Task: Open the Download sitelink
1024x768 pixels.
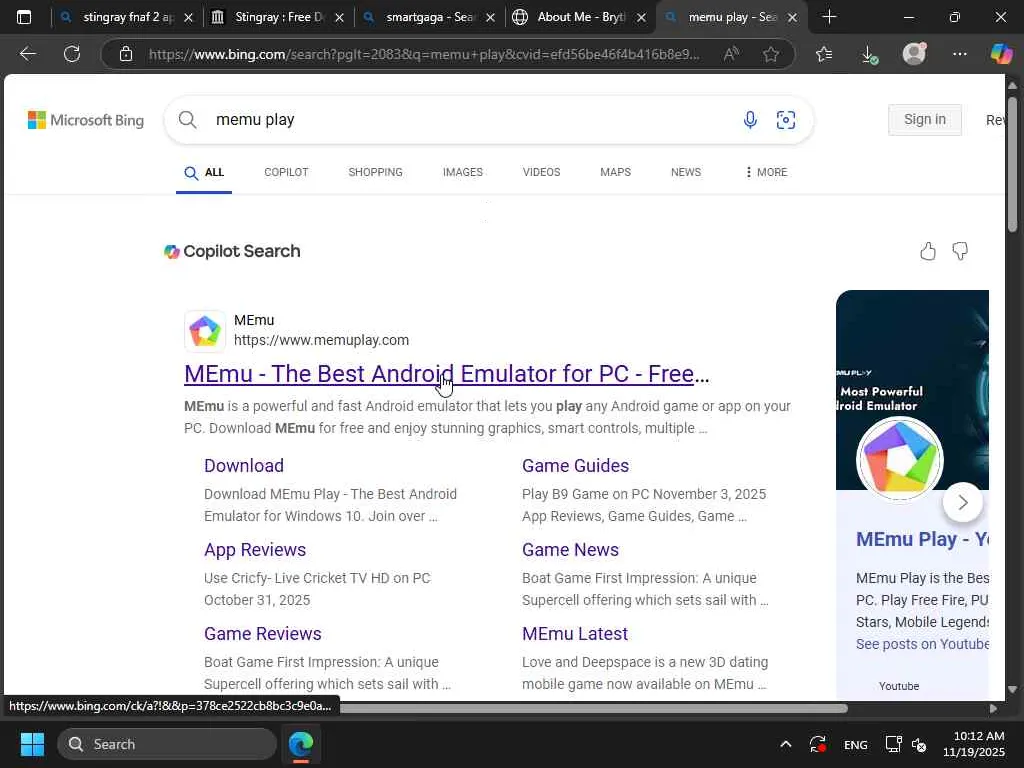Action: [x=244, y=466]
